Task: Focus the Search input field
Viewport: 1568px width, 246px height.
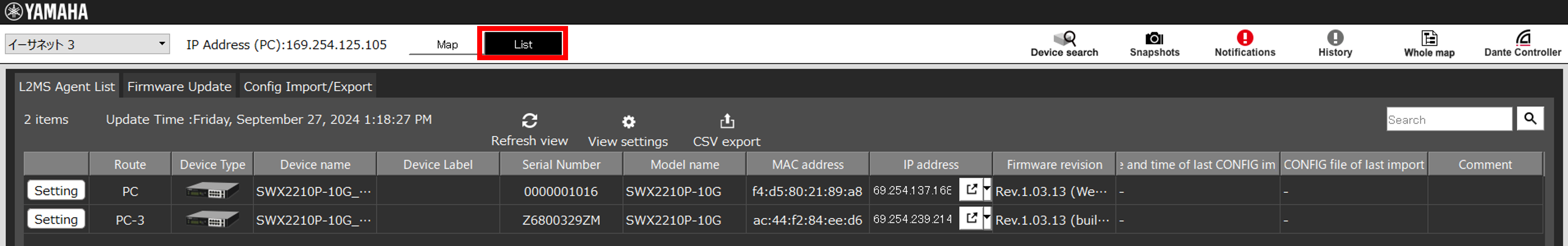Action: click(x=1449, y=120)
